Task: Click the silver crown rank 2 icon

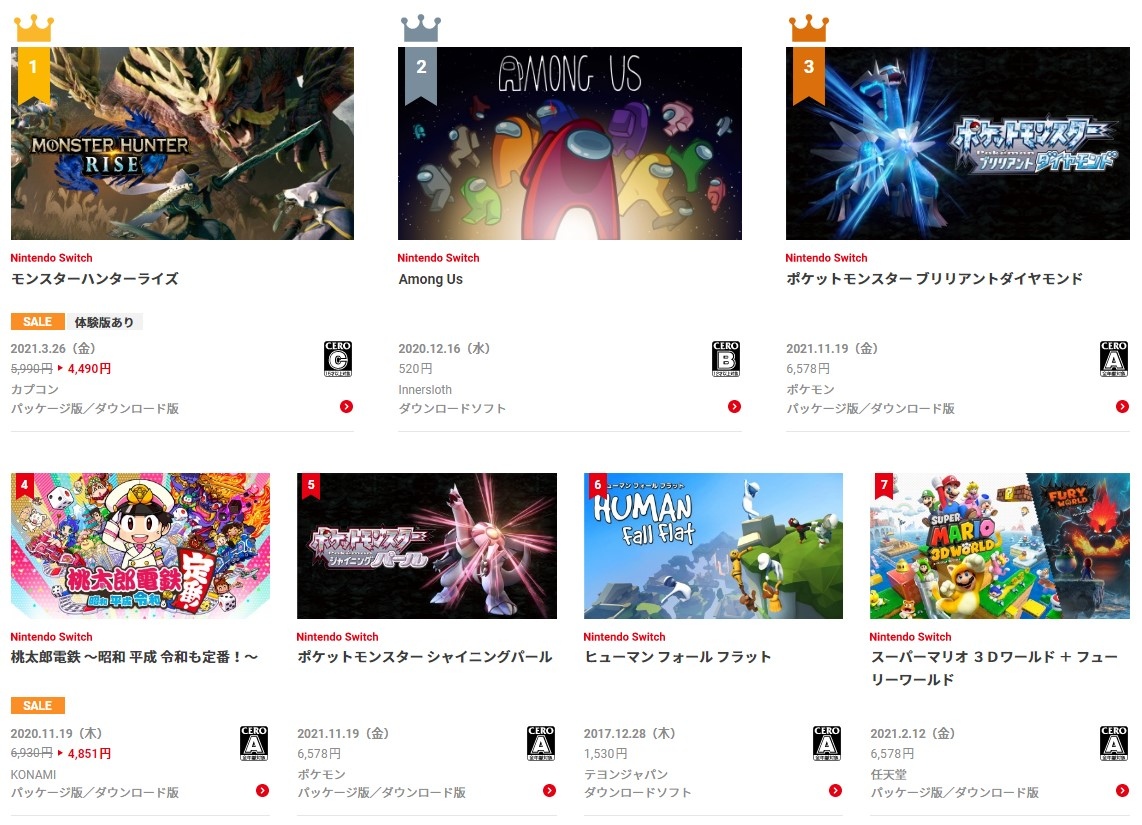Action: coord(421,28)
